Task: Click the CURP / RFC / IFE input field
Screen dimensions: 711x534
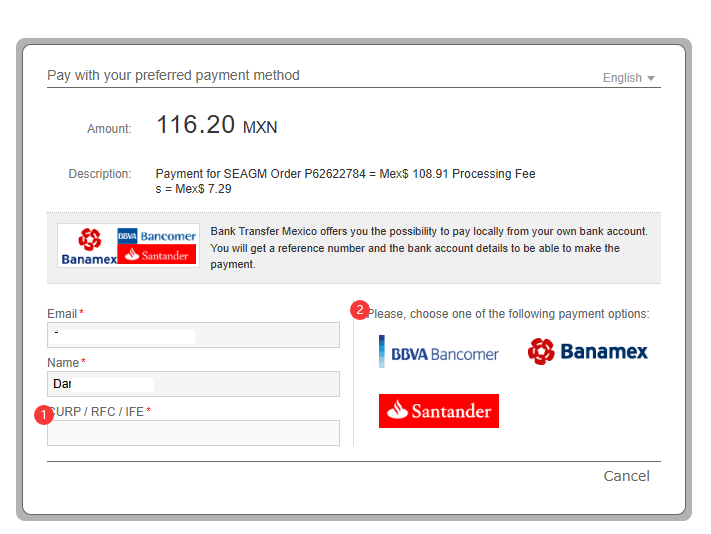Action: (x=193, y=433)
